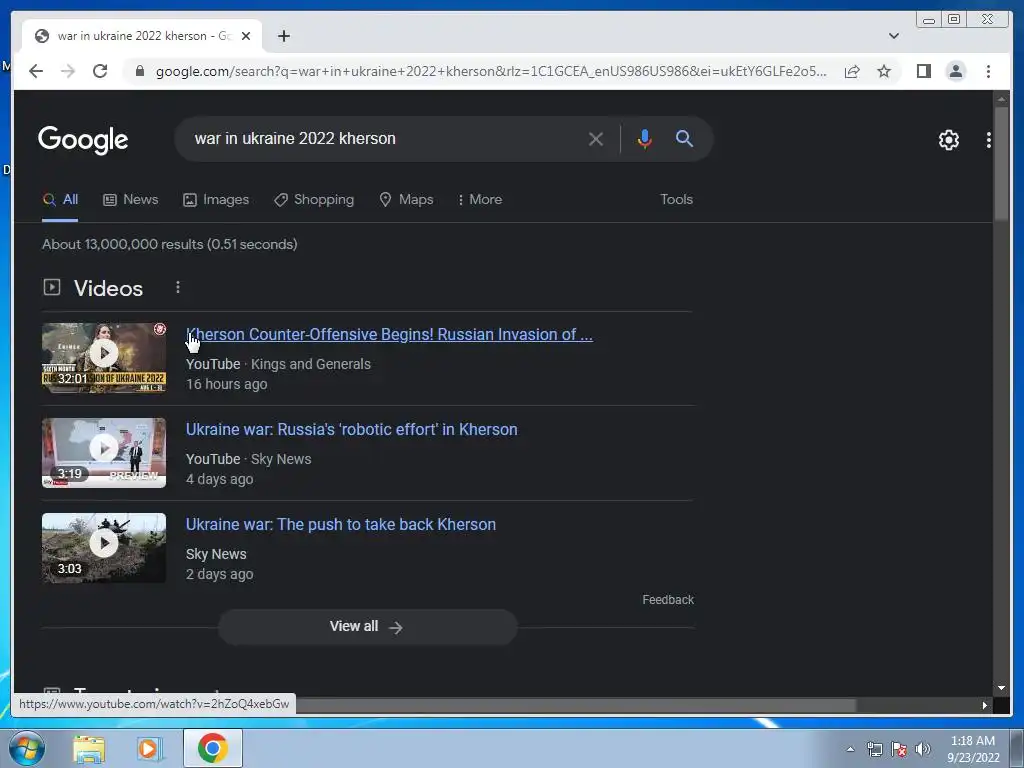Bookmark this page with the star
This screenshot has width=1024, height=768.
(884, 71)
